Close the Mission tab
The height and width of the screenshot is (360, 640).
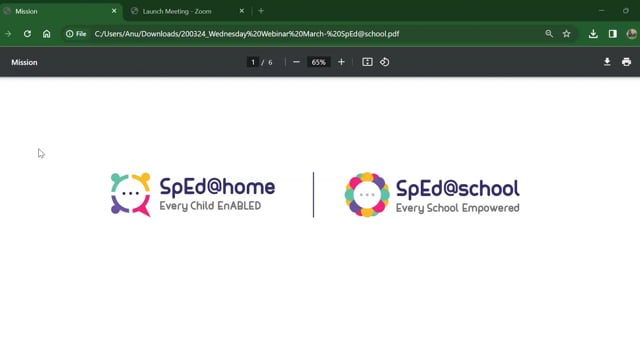(114, 11)
